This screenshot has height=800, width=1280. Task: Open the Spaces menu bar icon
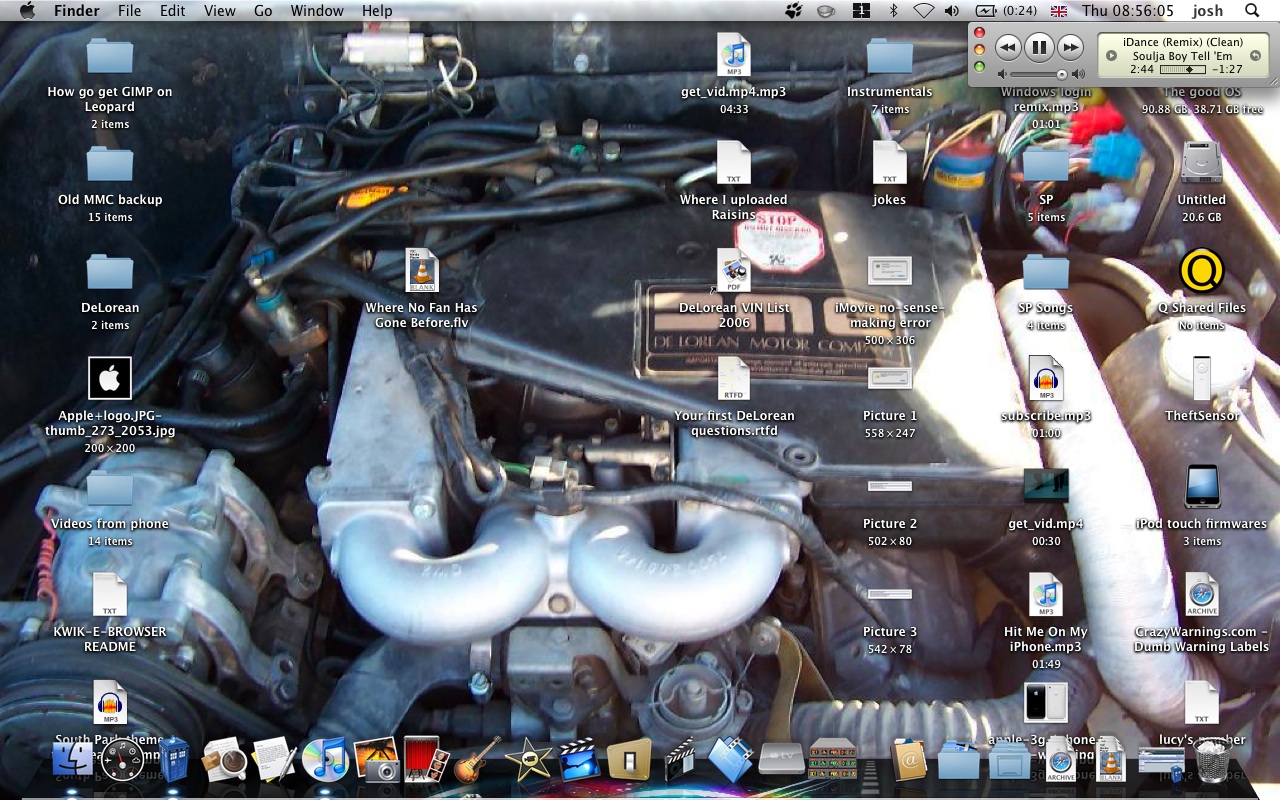(x=860, y=11)
